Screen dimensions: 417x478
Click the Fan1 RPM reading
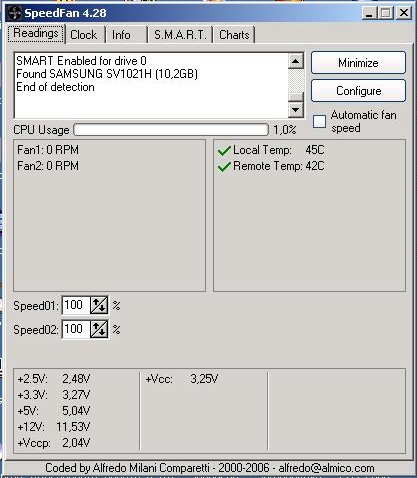coord(48,150)
